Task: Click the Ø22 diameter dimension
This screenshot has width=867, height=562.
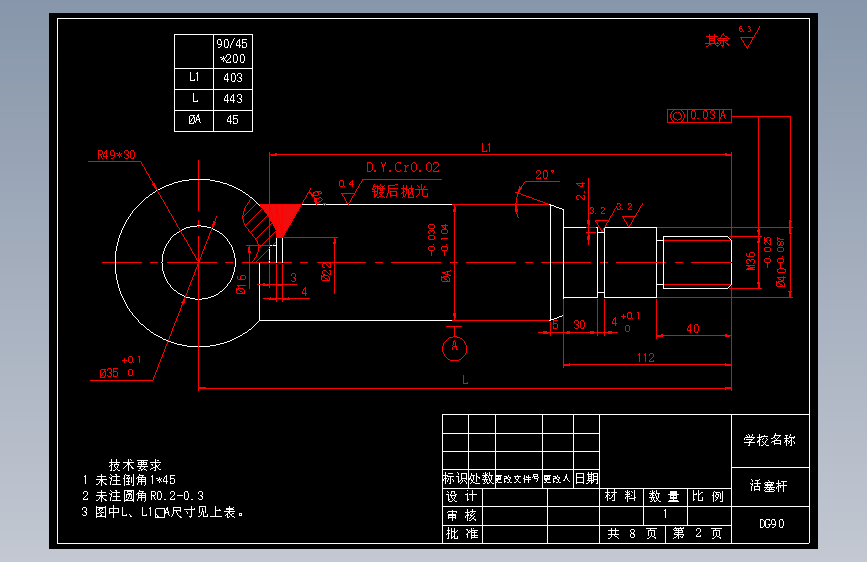Action: 326,272
